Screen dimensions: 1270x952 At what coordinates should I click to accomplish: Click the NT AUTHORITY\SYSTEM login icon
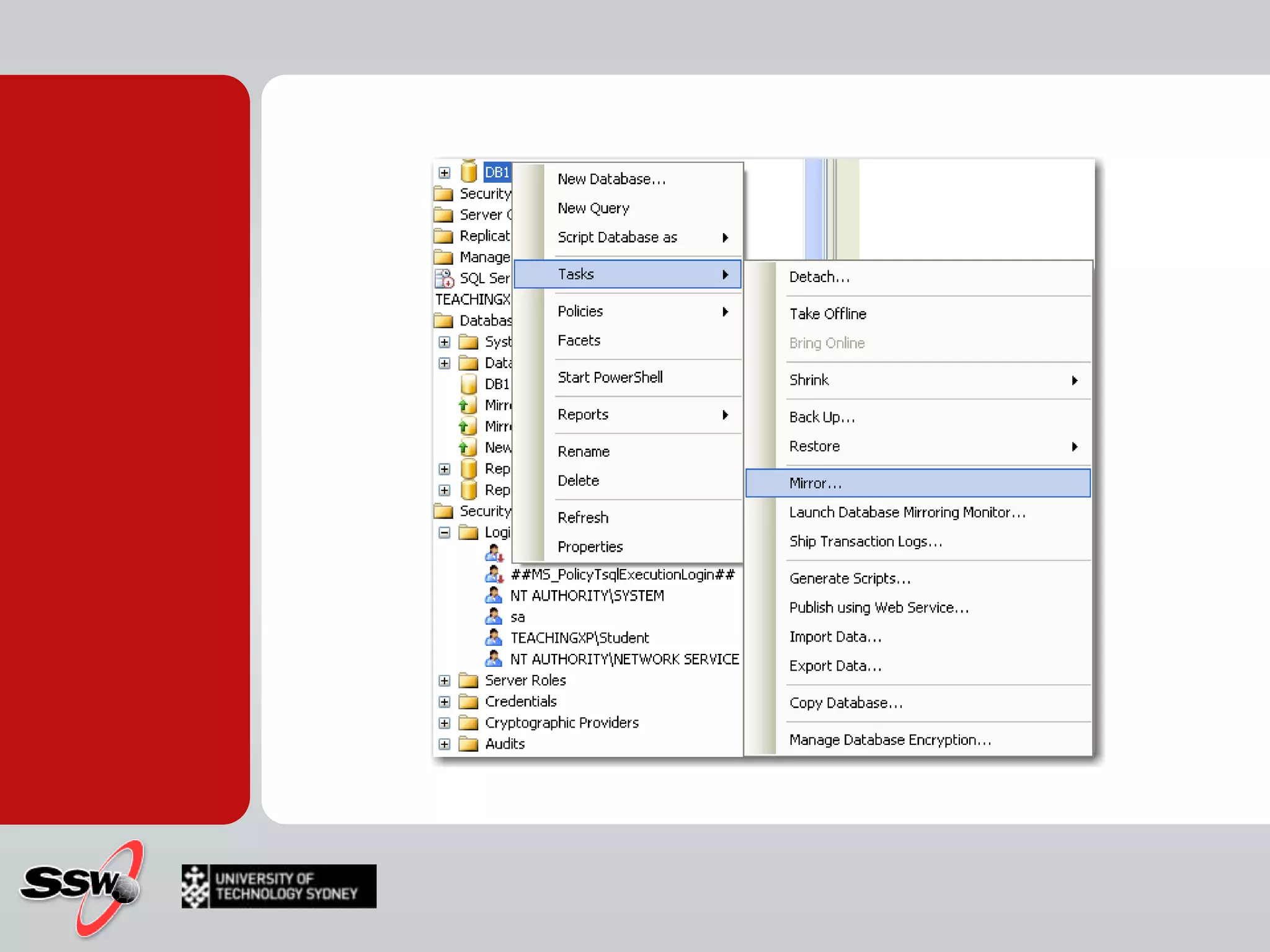(x=494, y=596)
